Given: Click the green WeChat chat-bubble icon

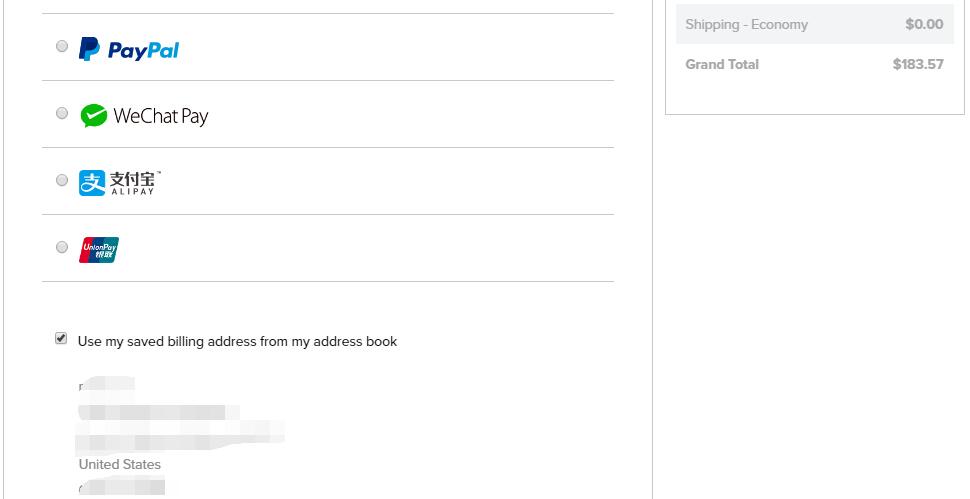Looking at the screenshot, I should pos(93,116).
